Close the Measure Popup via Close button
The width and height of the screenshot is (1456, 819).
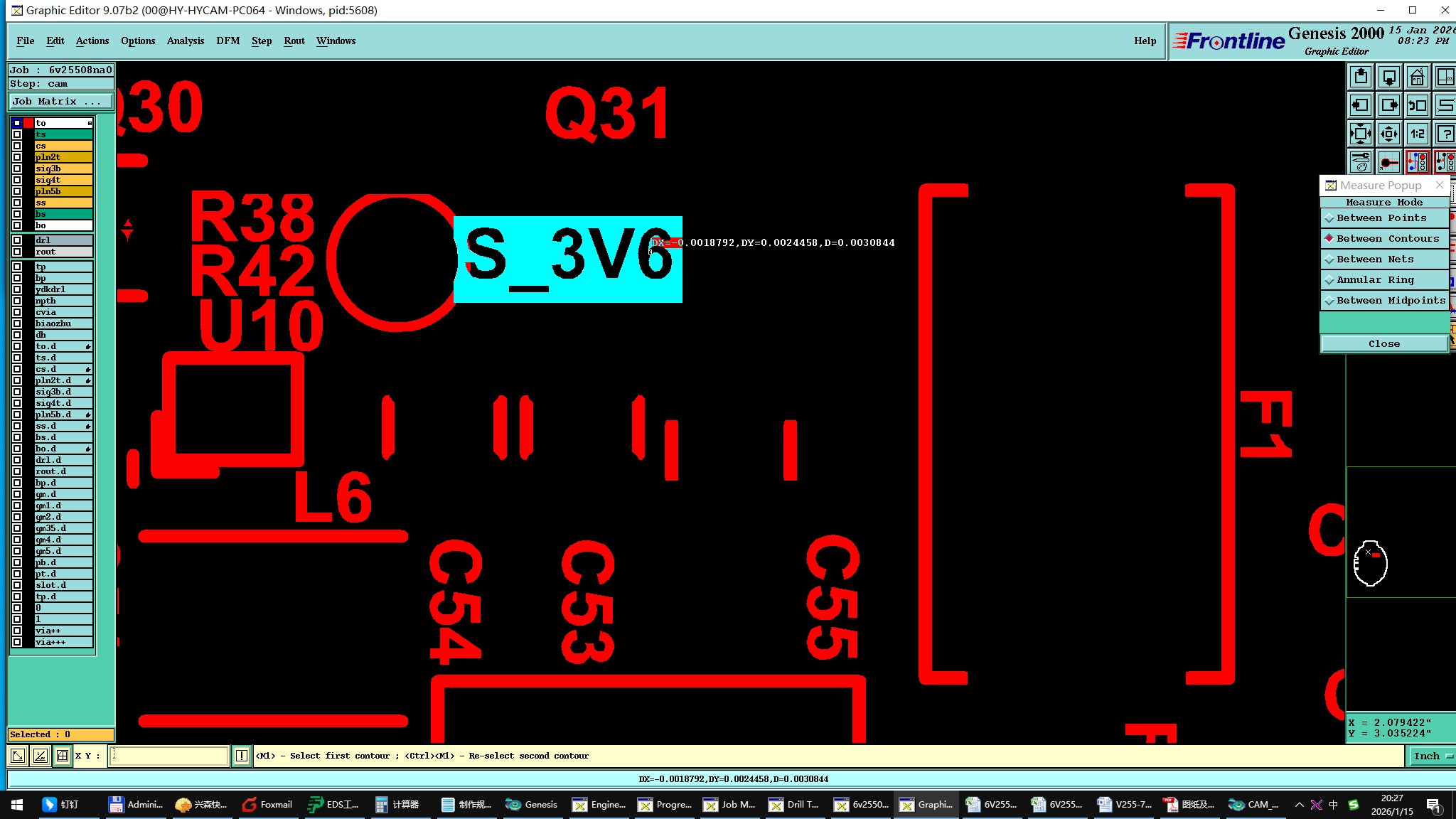click(x=1383, y=344)
